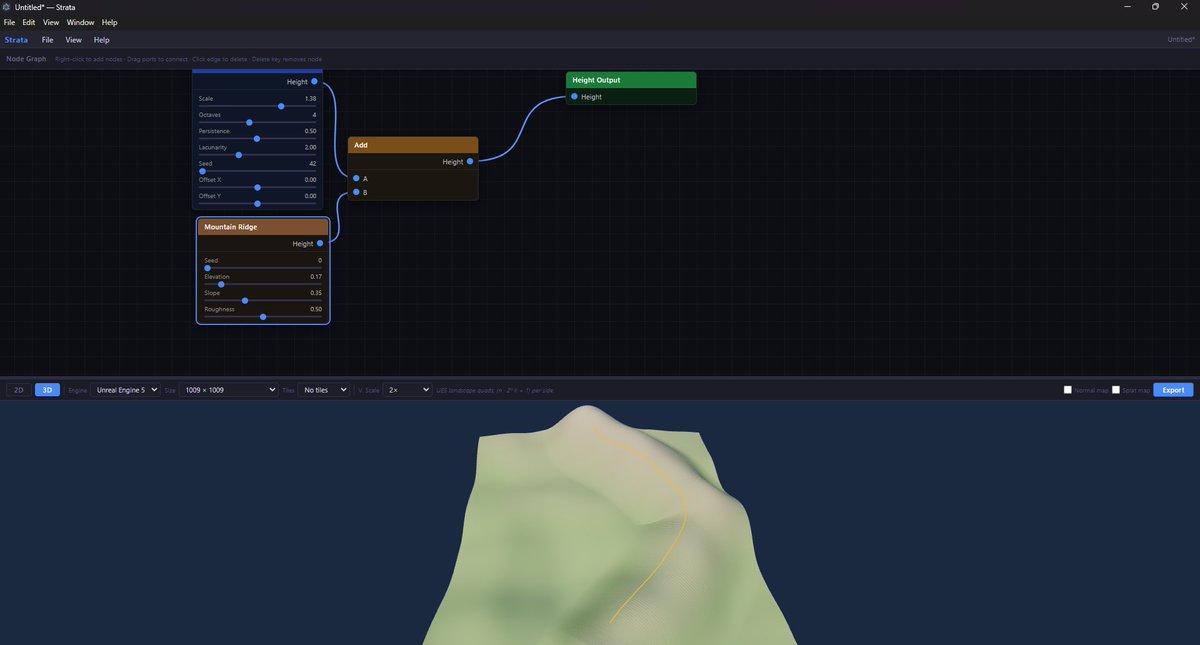Click the Offset X slider
Image resolution: width=1200 pixels, height=645 pixels.
pyautogui.click(x=257, y=187)
